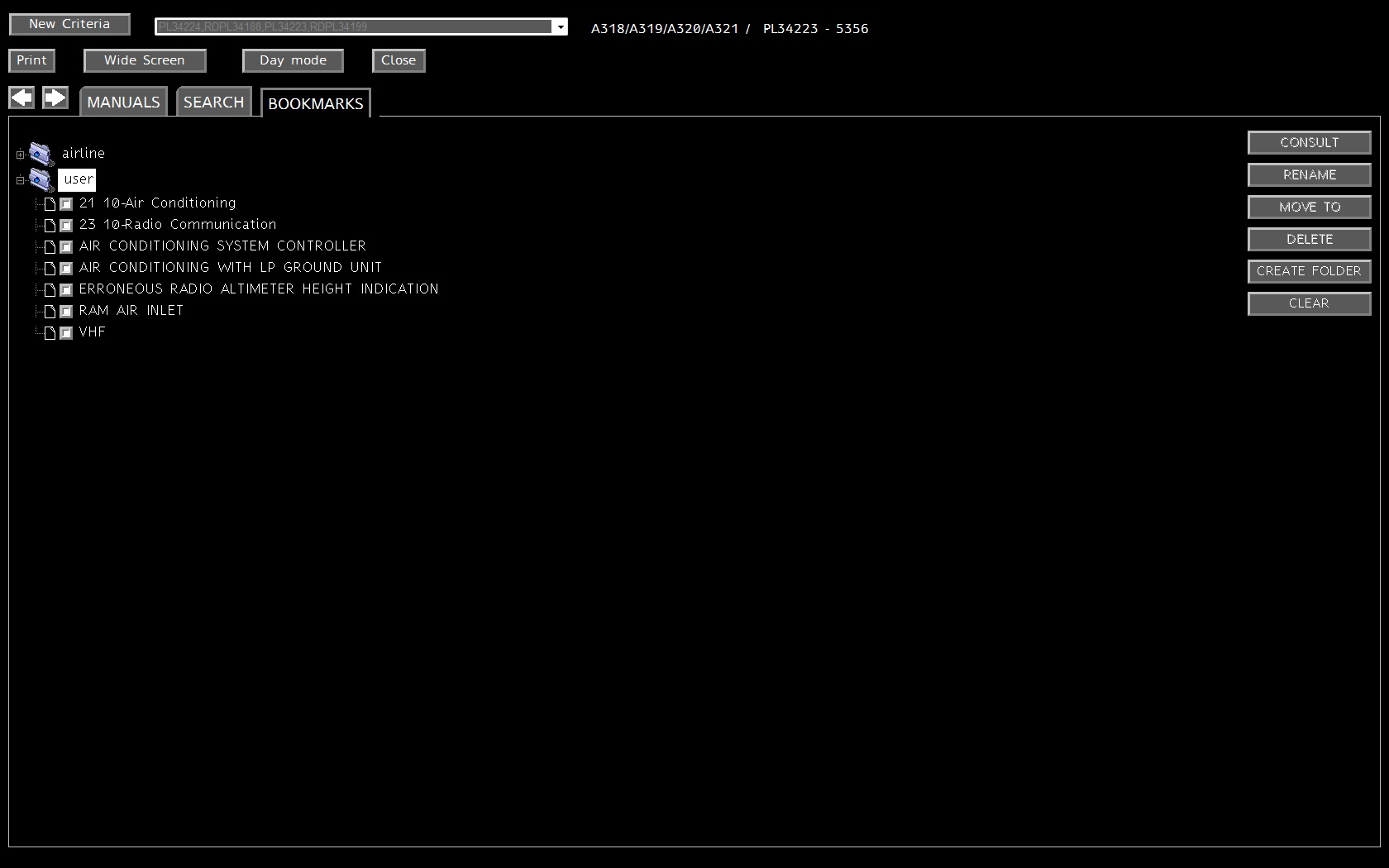Collapse the user folder tree node
This screenshot has width=1389, height=868.
pos(20,180)
